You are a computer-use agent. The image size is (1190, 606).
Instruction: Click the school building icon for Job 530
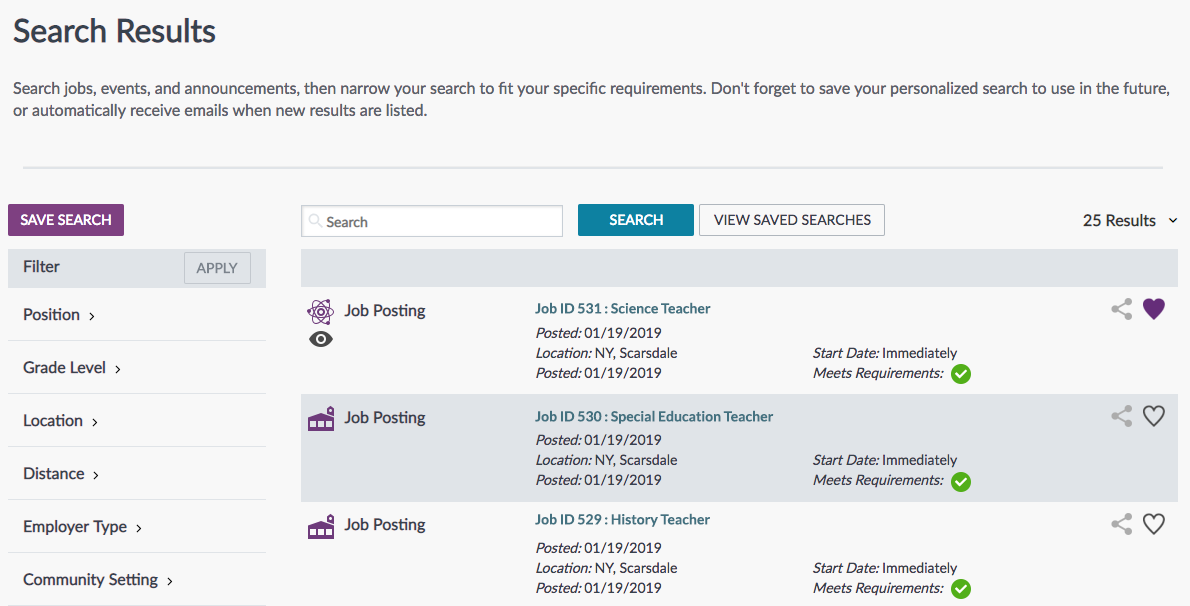click(320, 418)
